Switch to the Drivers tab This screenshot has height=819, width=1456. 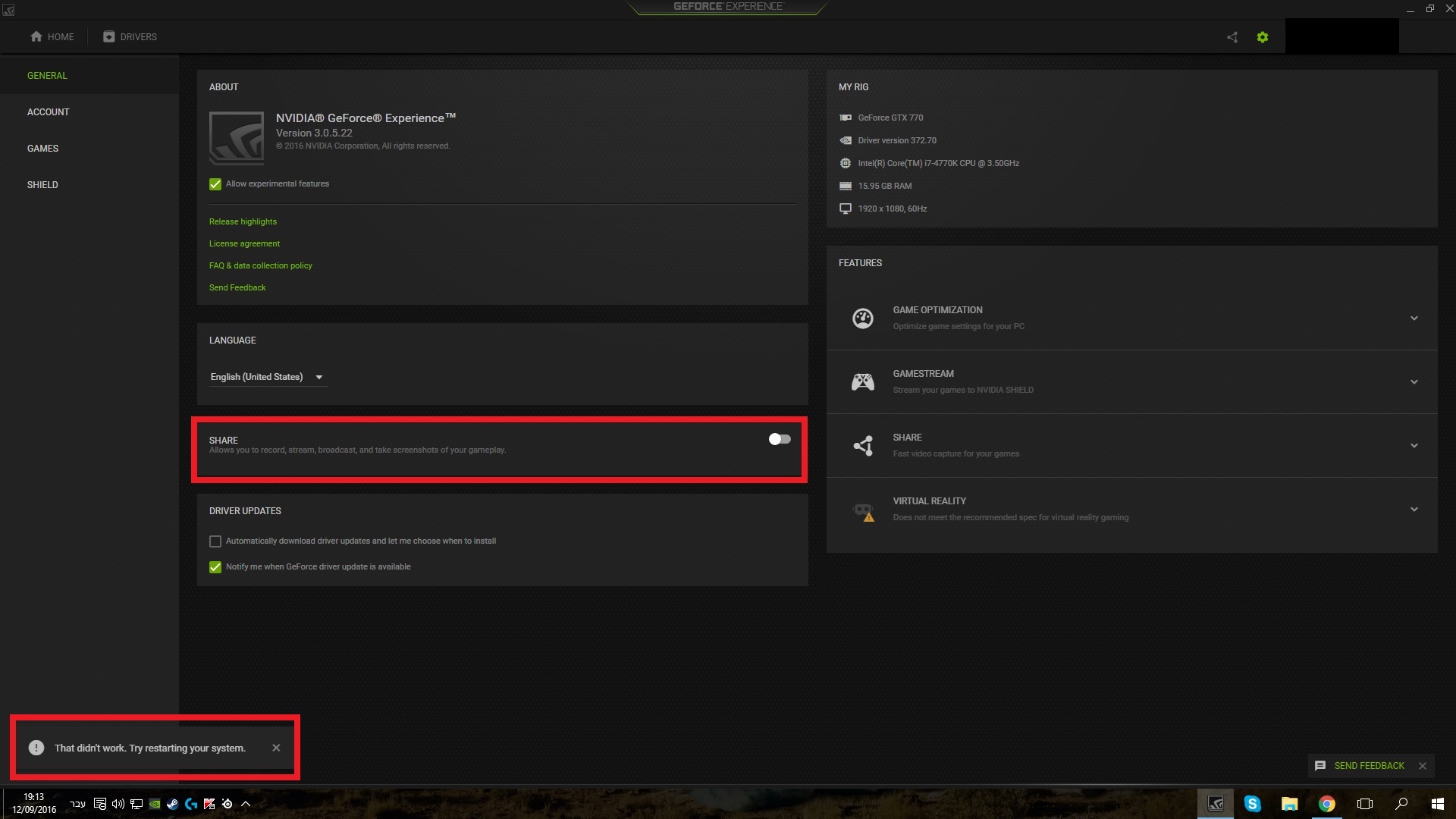pyautogui.click(x=130, y=37)
